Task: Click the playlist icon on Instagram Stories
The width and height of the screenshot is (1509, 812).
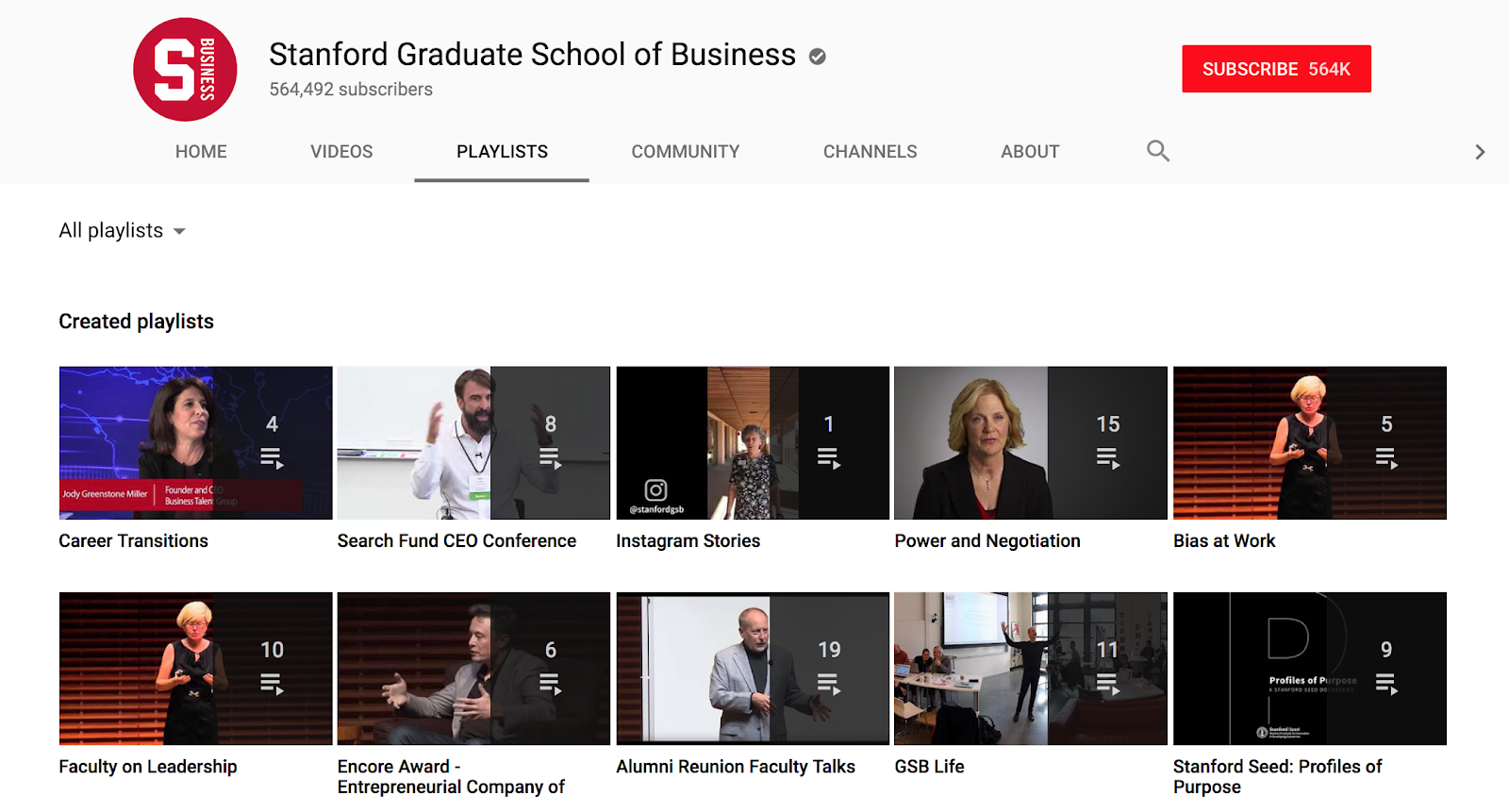Action: tap(829, 458)
